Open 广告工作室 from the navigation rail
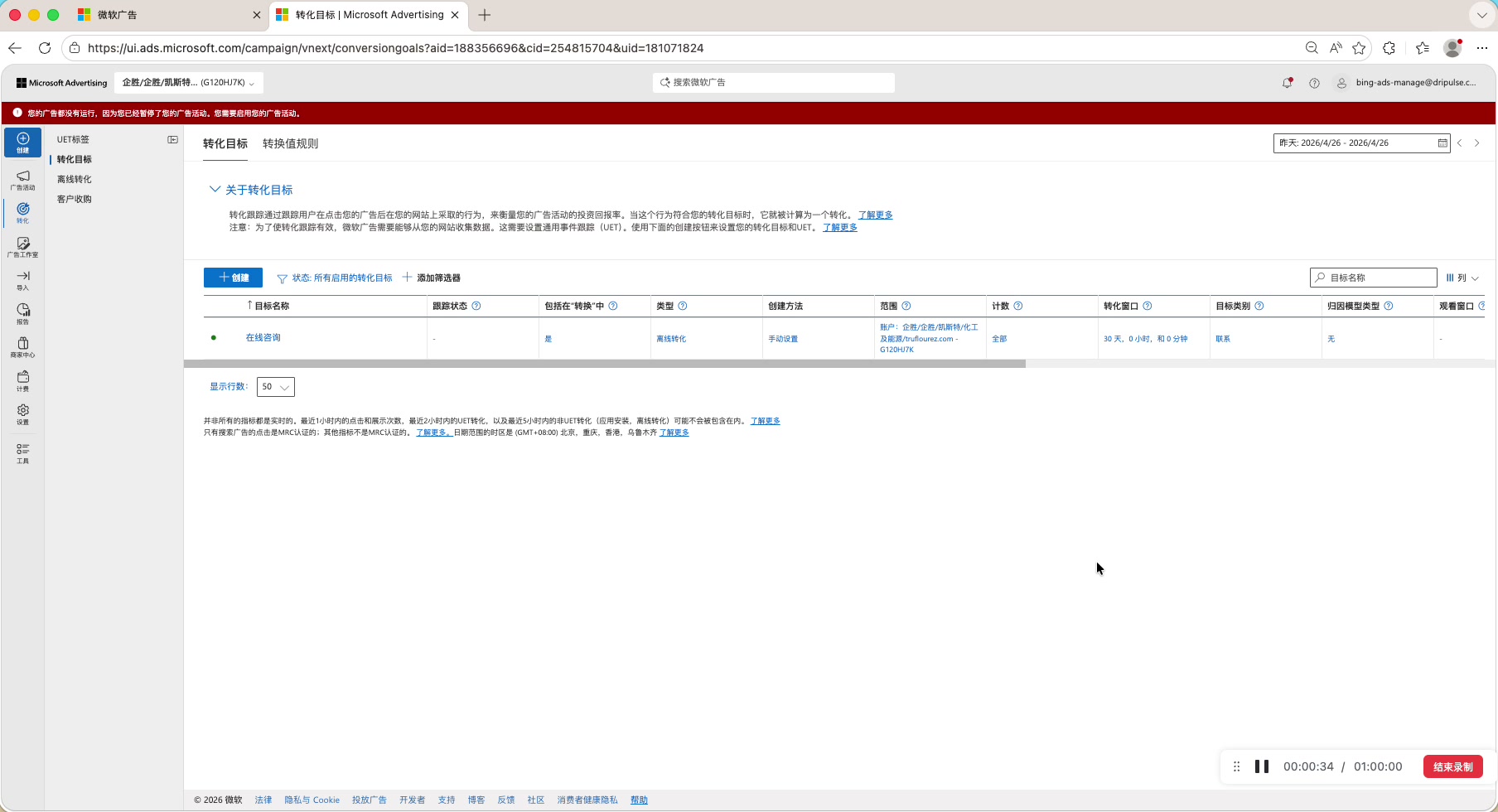The height and width of the screenshot is (812, 1498). pos(22,247)
